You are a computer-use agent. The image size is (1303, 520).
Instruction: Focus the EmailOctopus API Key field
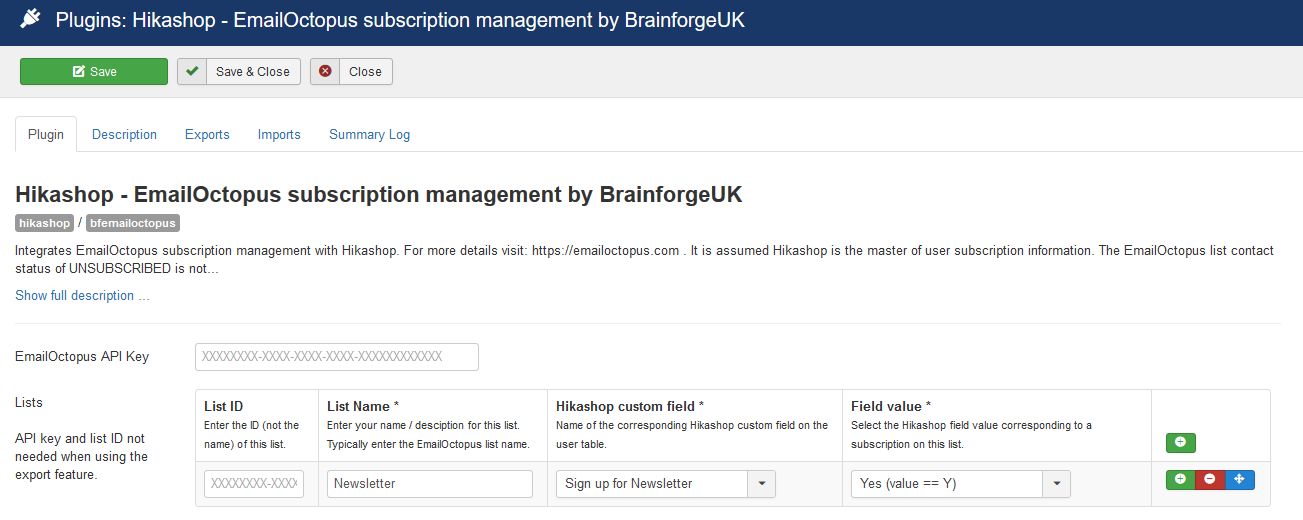(x=337, y=356)
